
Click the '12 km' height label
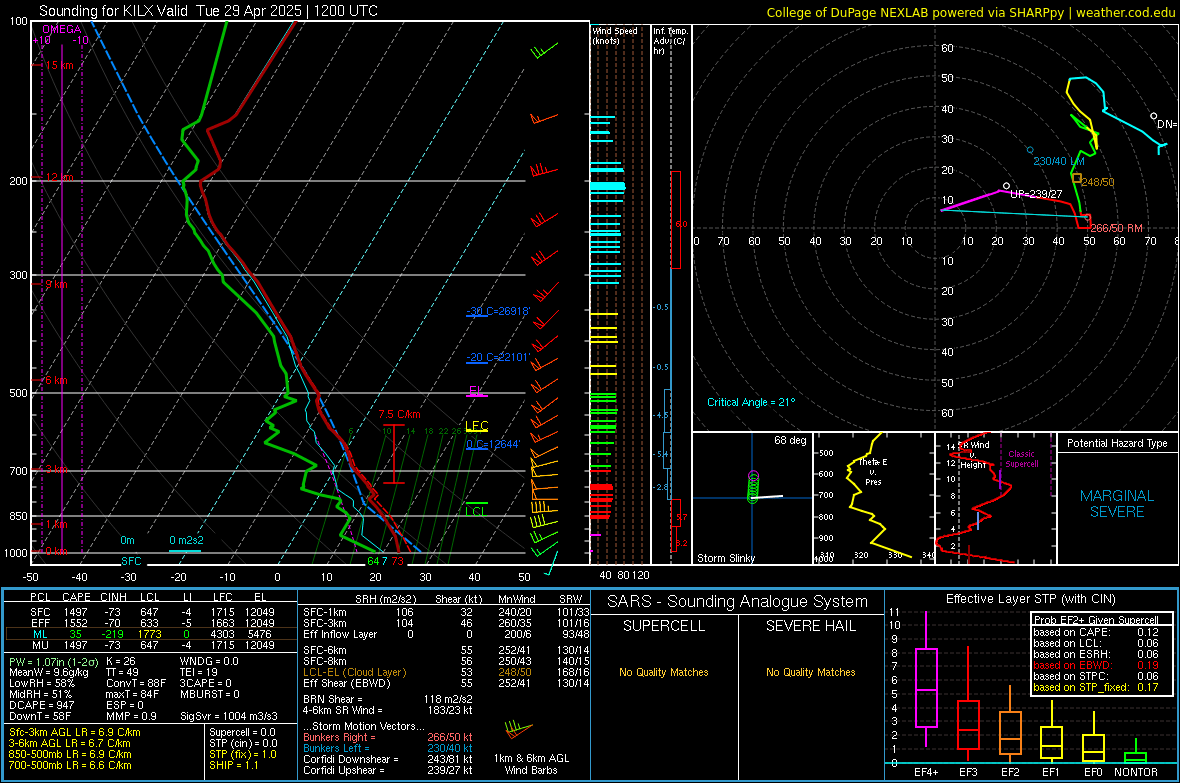59,177
